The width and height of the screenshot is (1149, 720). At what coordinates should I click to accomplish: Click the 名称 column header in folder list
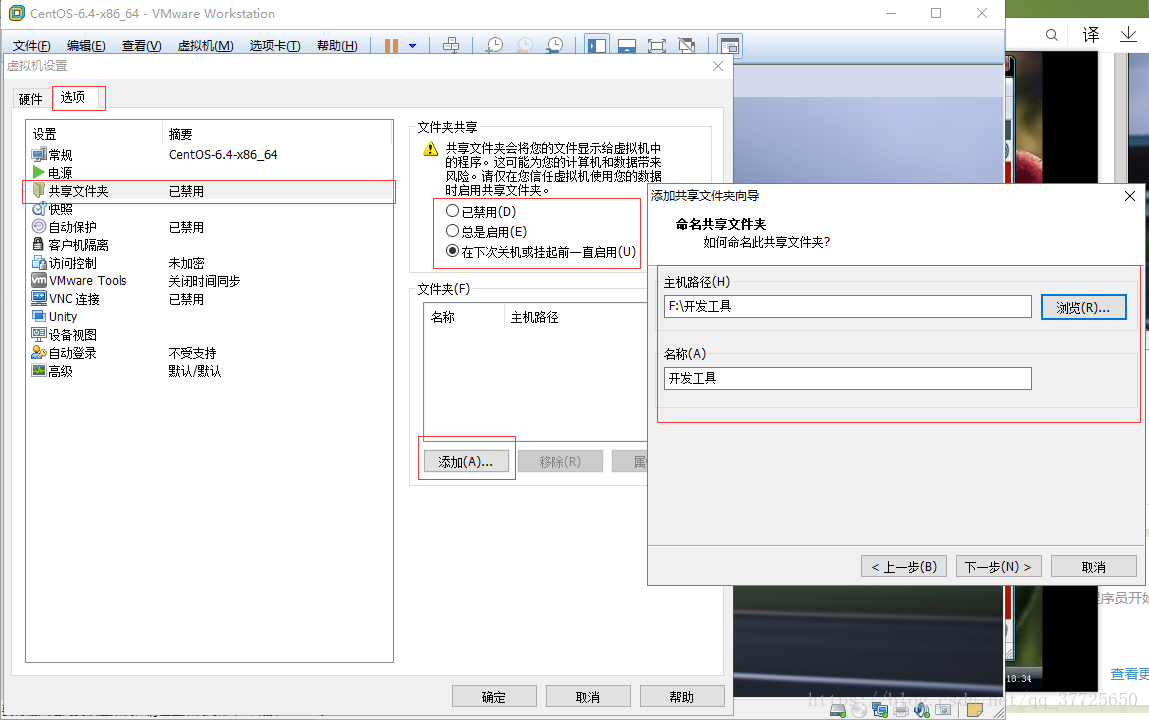(x=464, y=317)
